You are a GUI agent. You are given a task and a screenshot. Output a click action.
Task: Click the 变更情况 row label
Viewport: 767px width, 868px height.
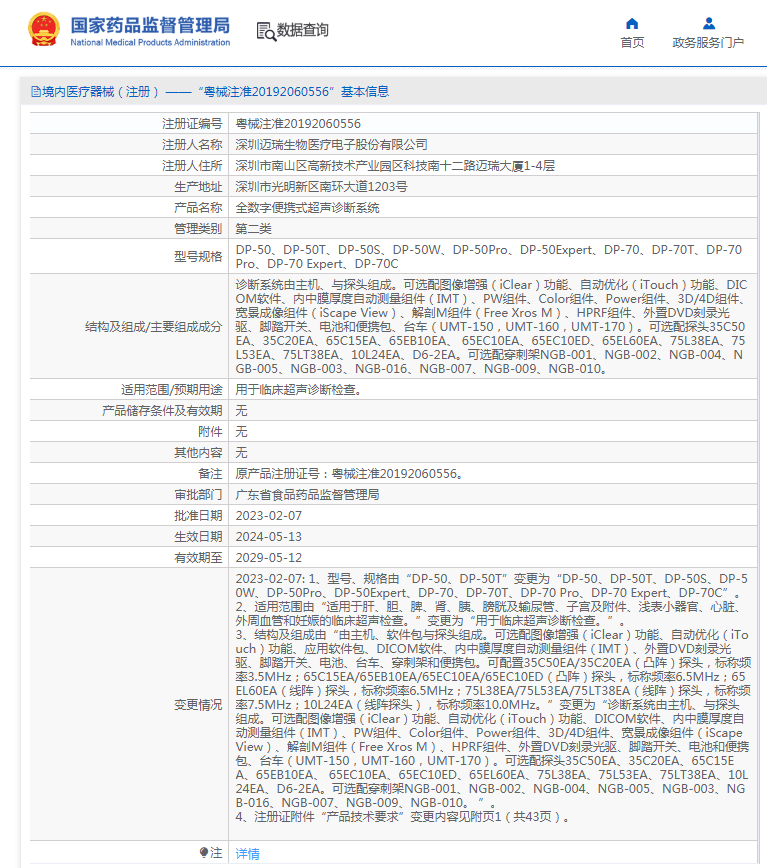(x=198, y=705)
